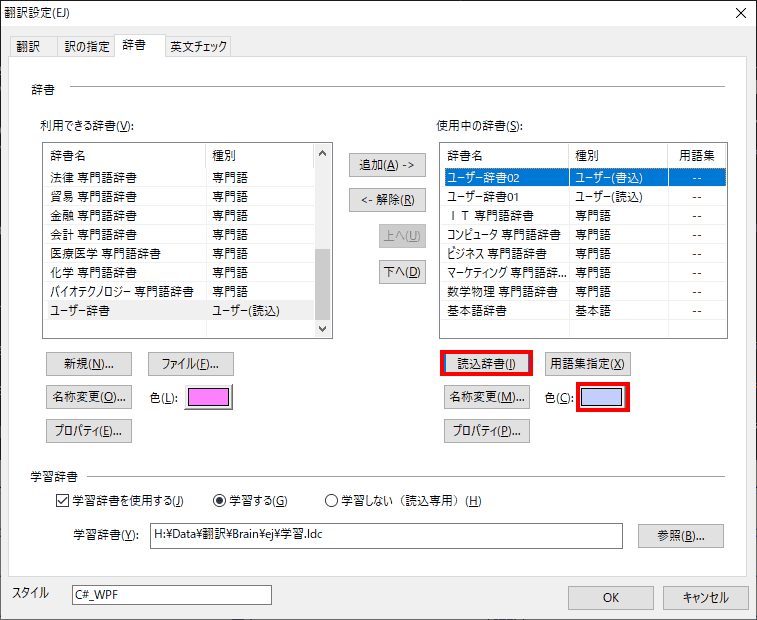Image resolution: width=757 pixels, height=620 pixels.
Task: Open プロパティ(E)... for available dictionary
Action: tap(89, 431)
